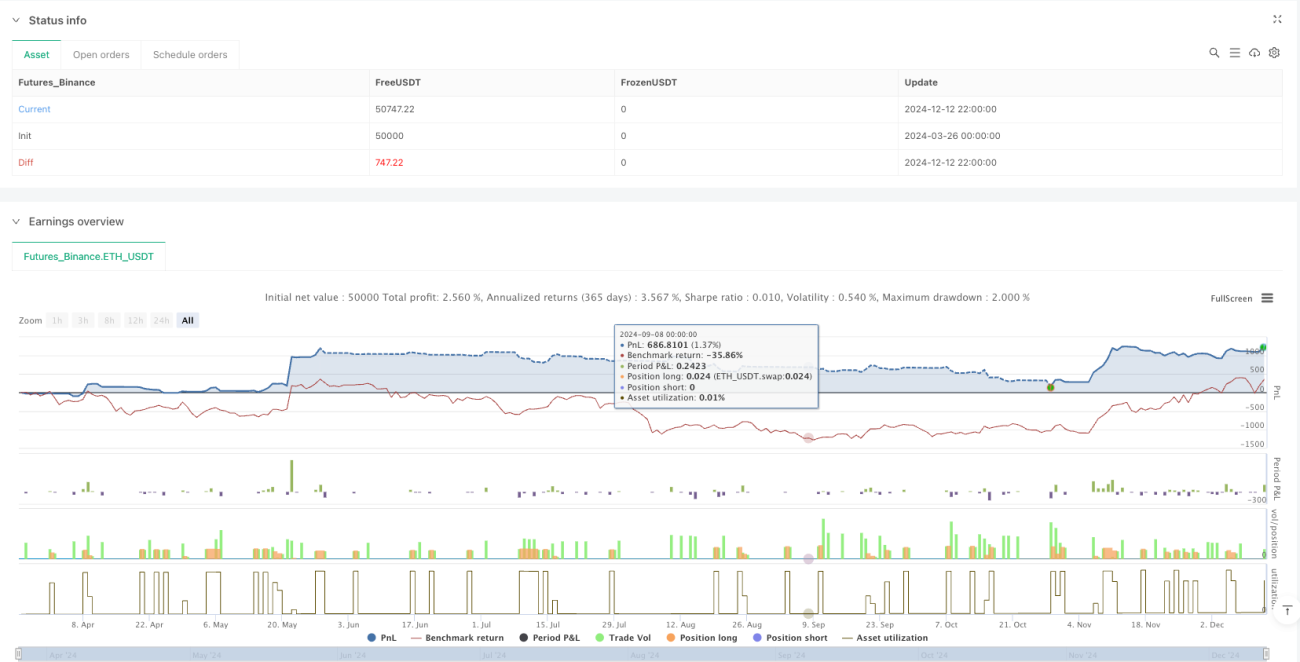
Task: Toggle Benchmark return legend item
Action: (x=456, y=637)
